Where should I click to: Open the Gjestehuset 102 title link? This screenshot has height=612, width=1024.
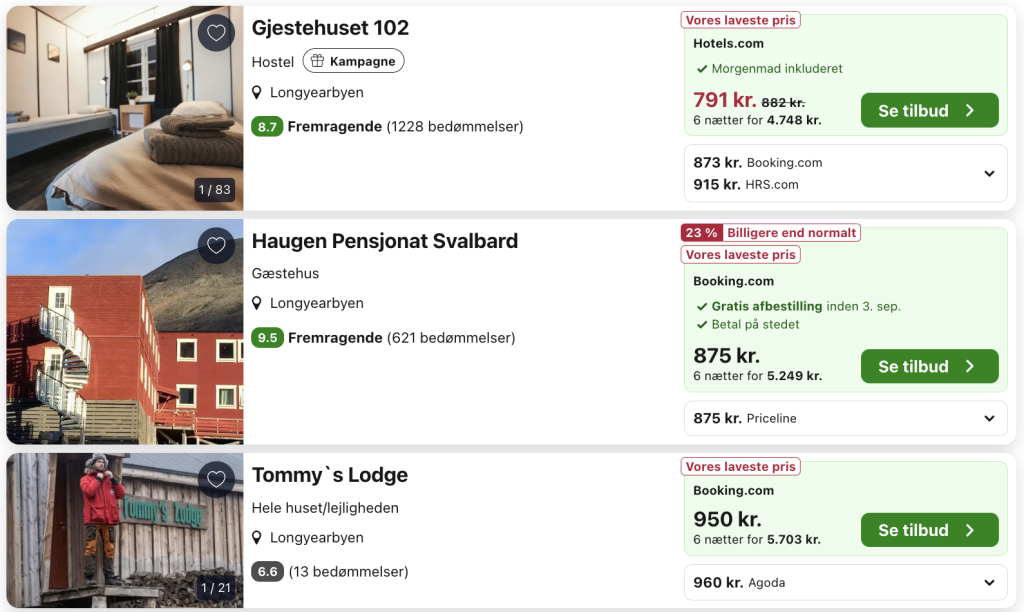coord(330,28)
